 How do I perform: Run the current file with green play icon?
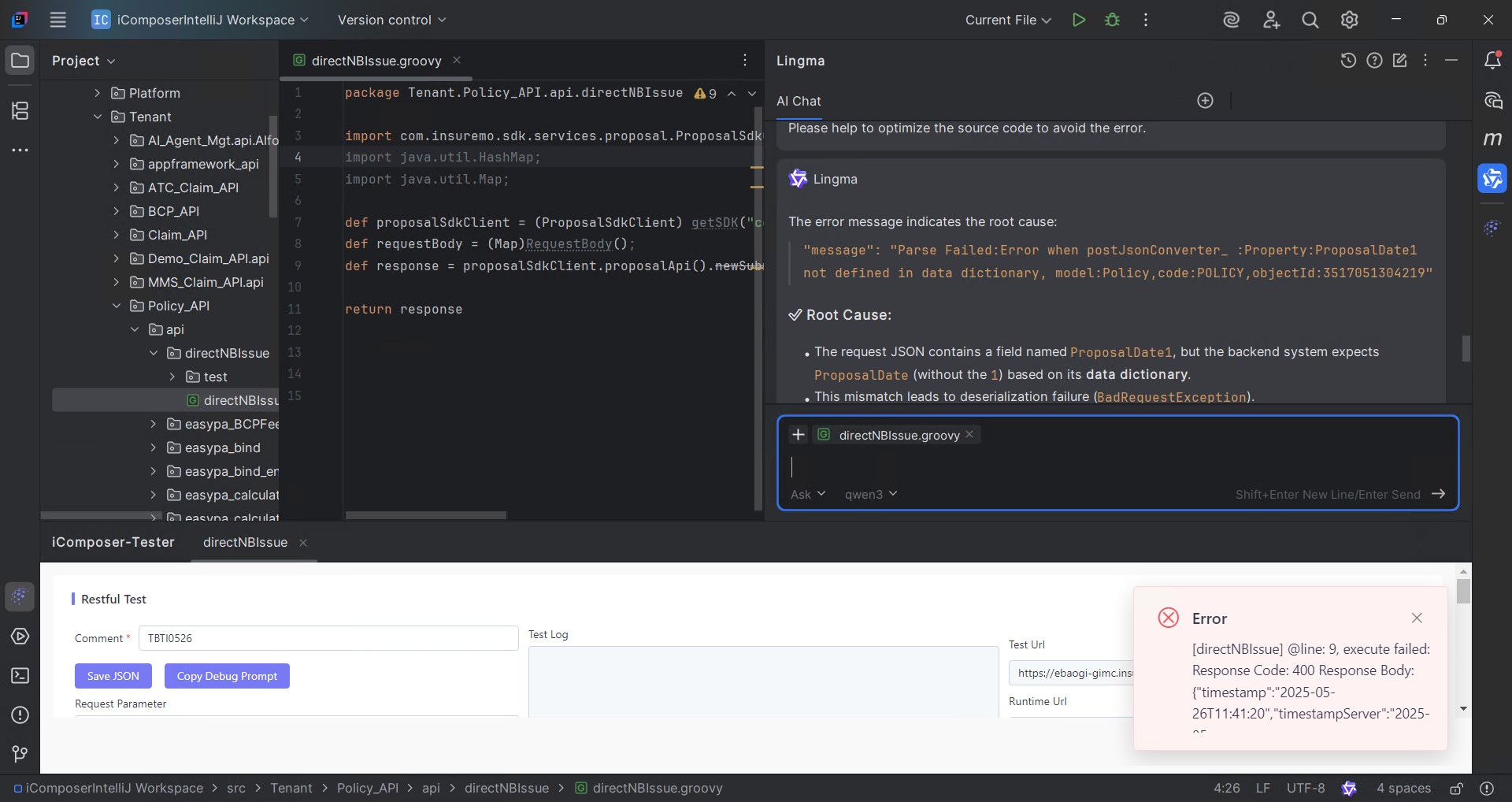tap(1079, 20)
